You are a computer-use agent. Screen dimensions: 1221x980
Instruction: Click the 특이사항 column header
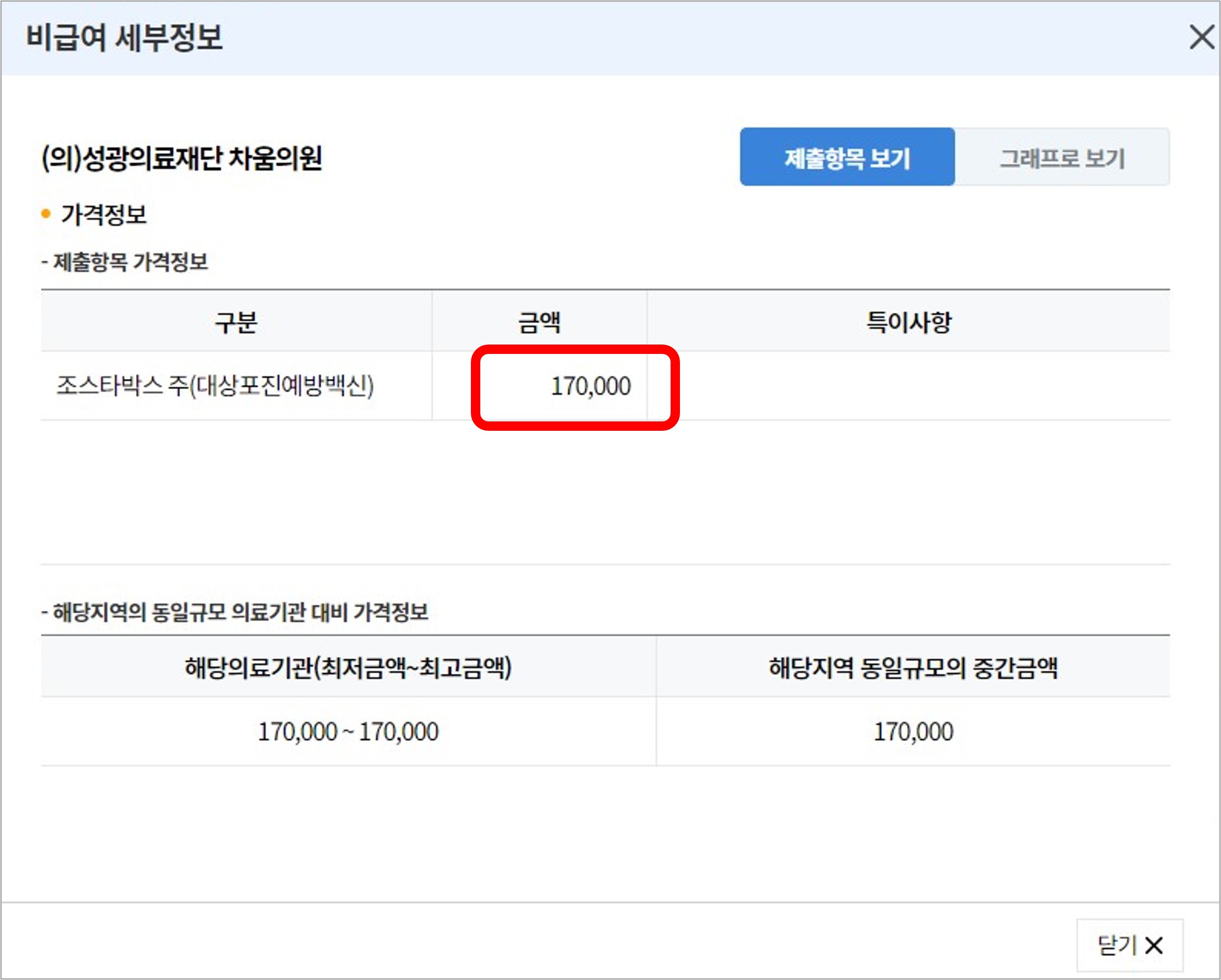coord(908,322)
